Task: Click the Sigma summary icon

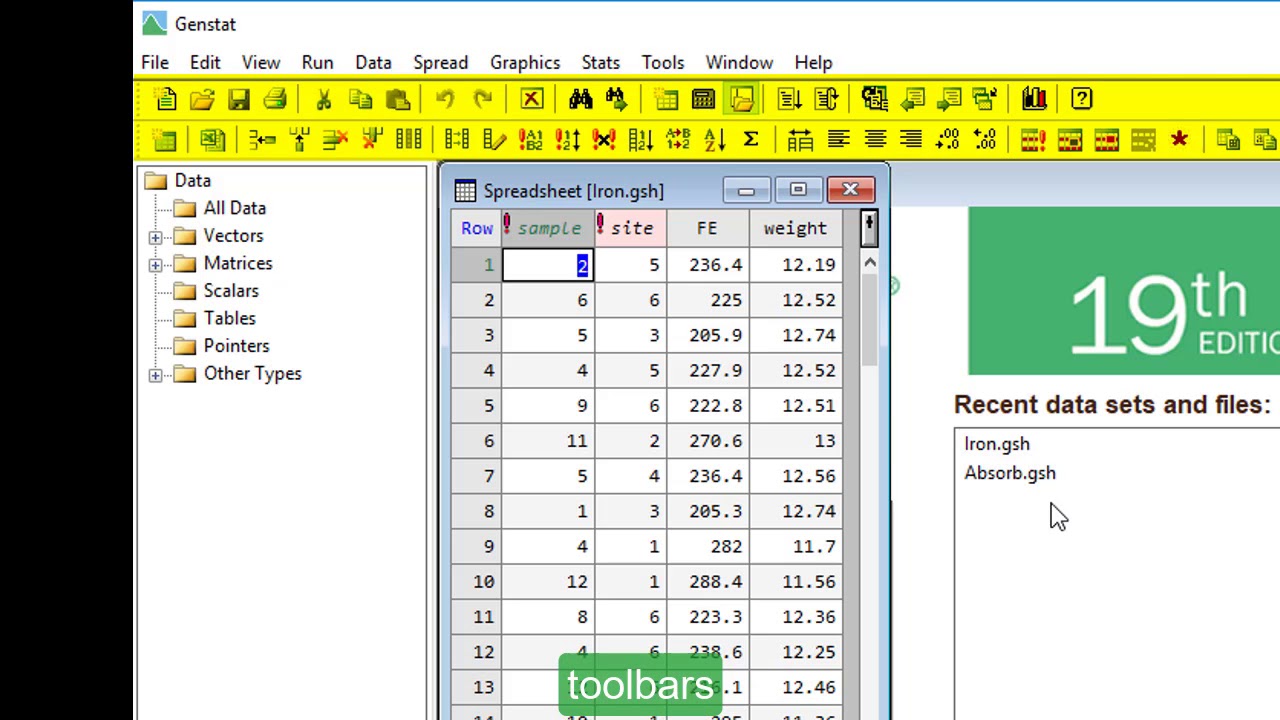Action: pyautogui.click(x=751, y=140)
